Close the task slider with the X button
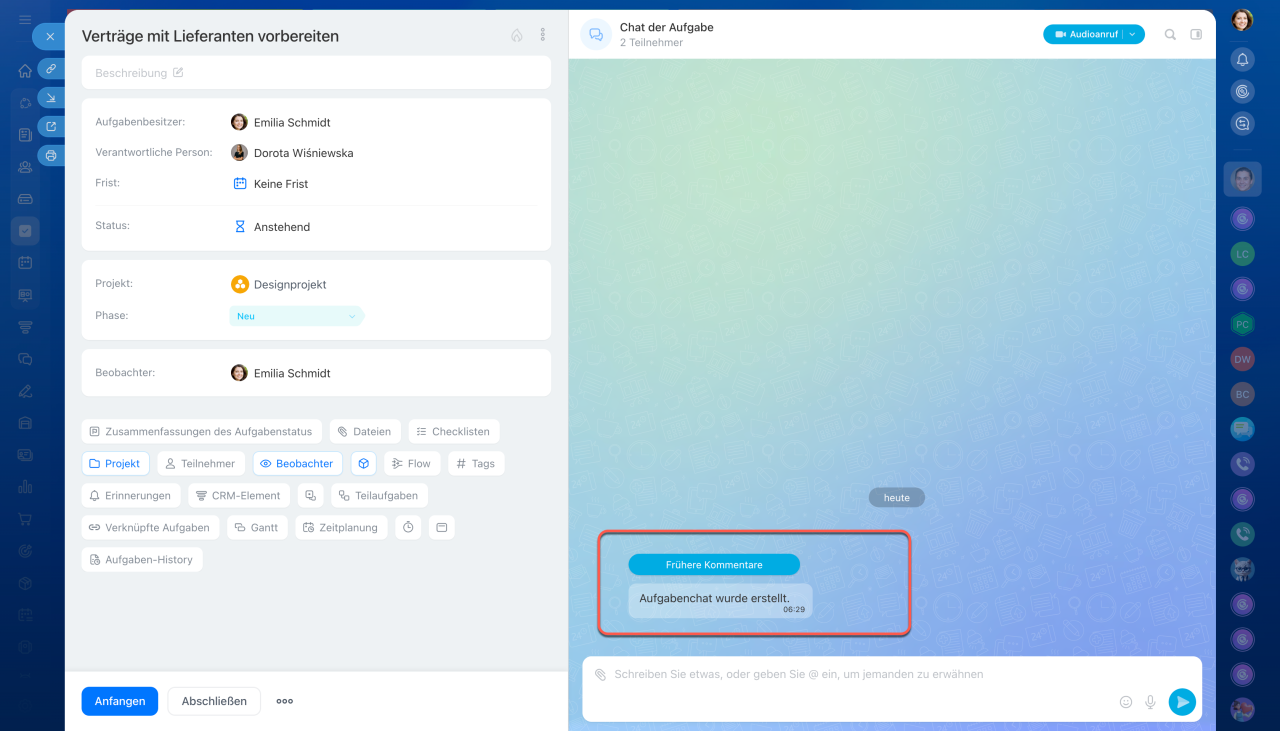 [x=50, y=37]
